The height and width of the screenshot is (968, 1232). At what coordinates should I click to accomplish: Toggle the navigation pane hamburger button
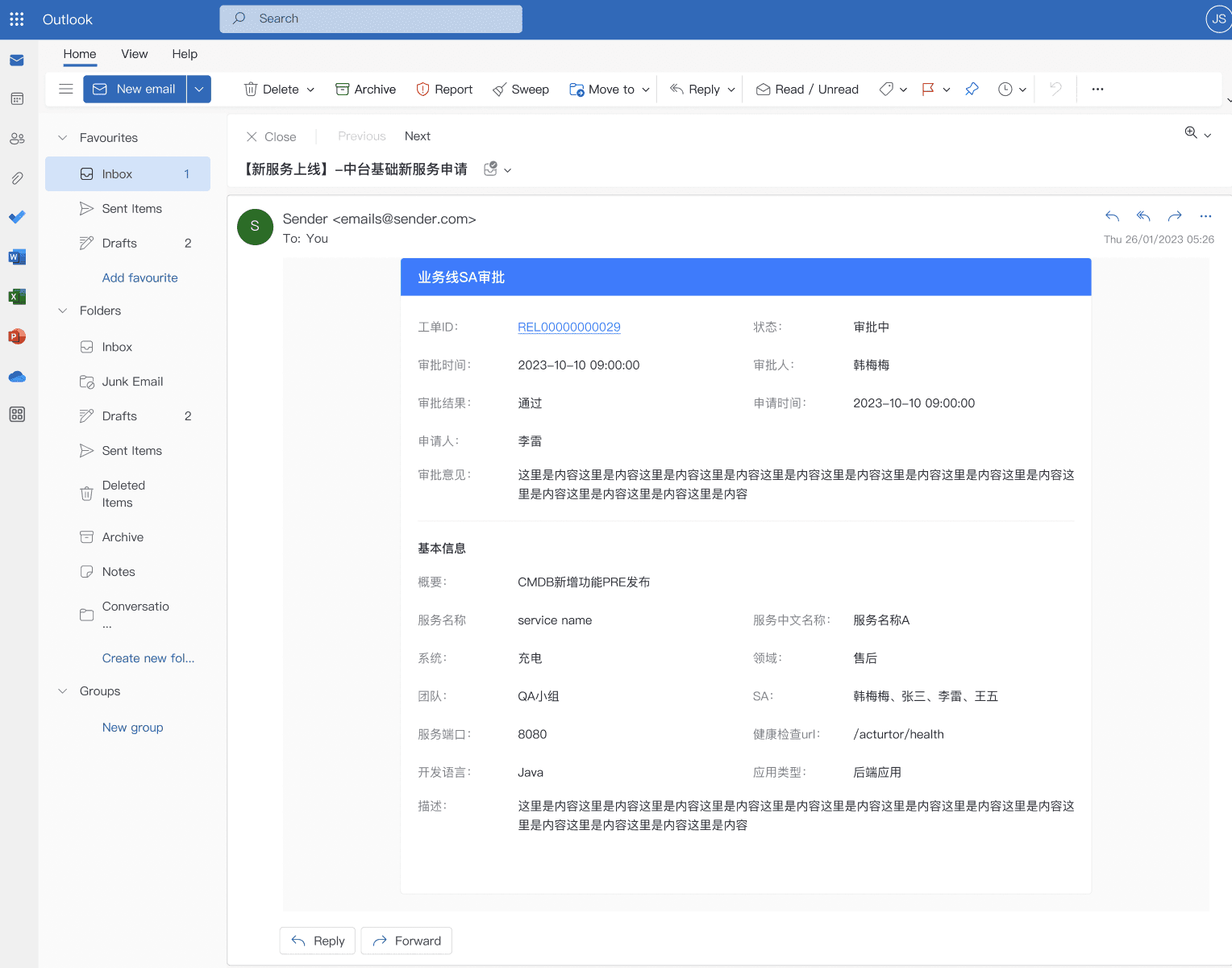pos(66,90)
